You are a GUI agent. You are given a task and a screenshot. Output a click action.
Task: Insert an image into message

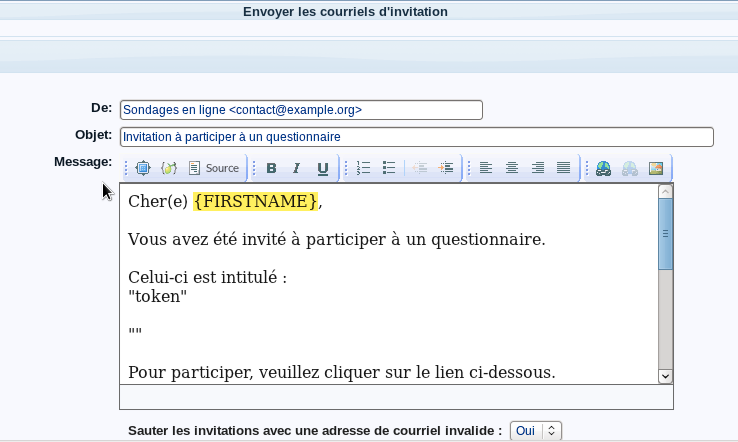point(656,168)
